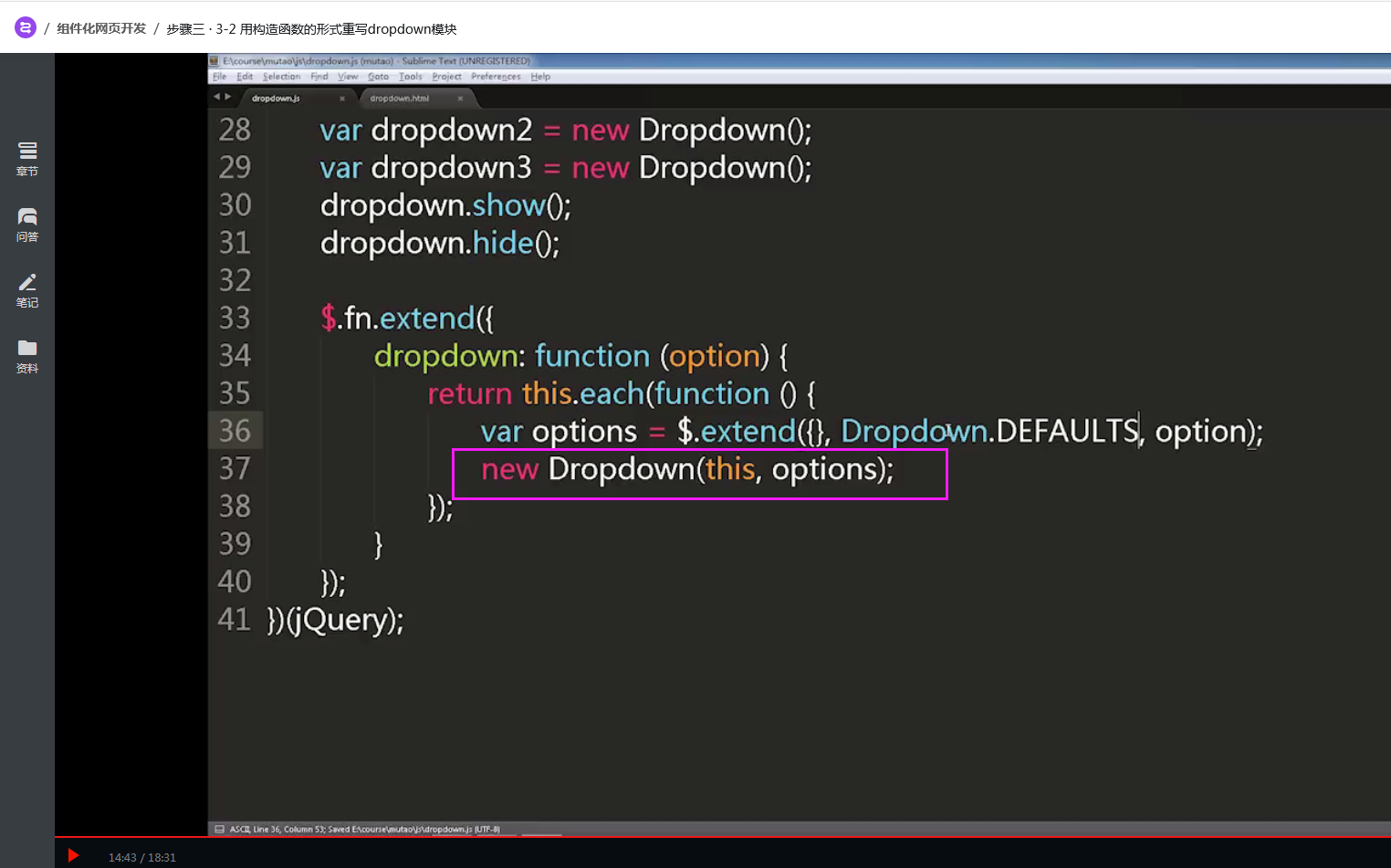Screen dimensions: 1391x868
Task: Click '})(jQuery);' on line 41
Action: pos(335,621)
